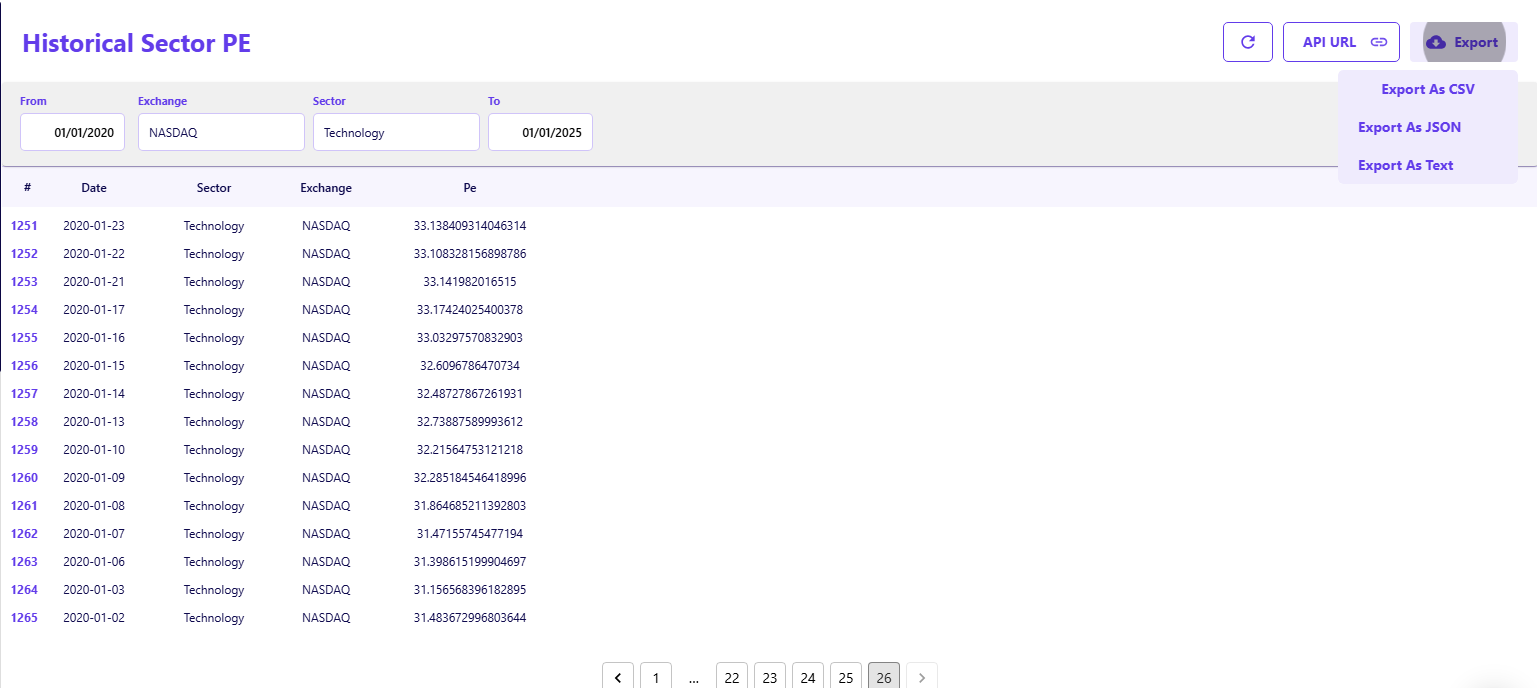The width and height of the screenshot is (1537, 688).
Task: Go to page 22
Action: tap(732, 677)
